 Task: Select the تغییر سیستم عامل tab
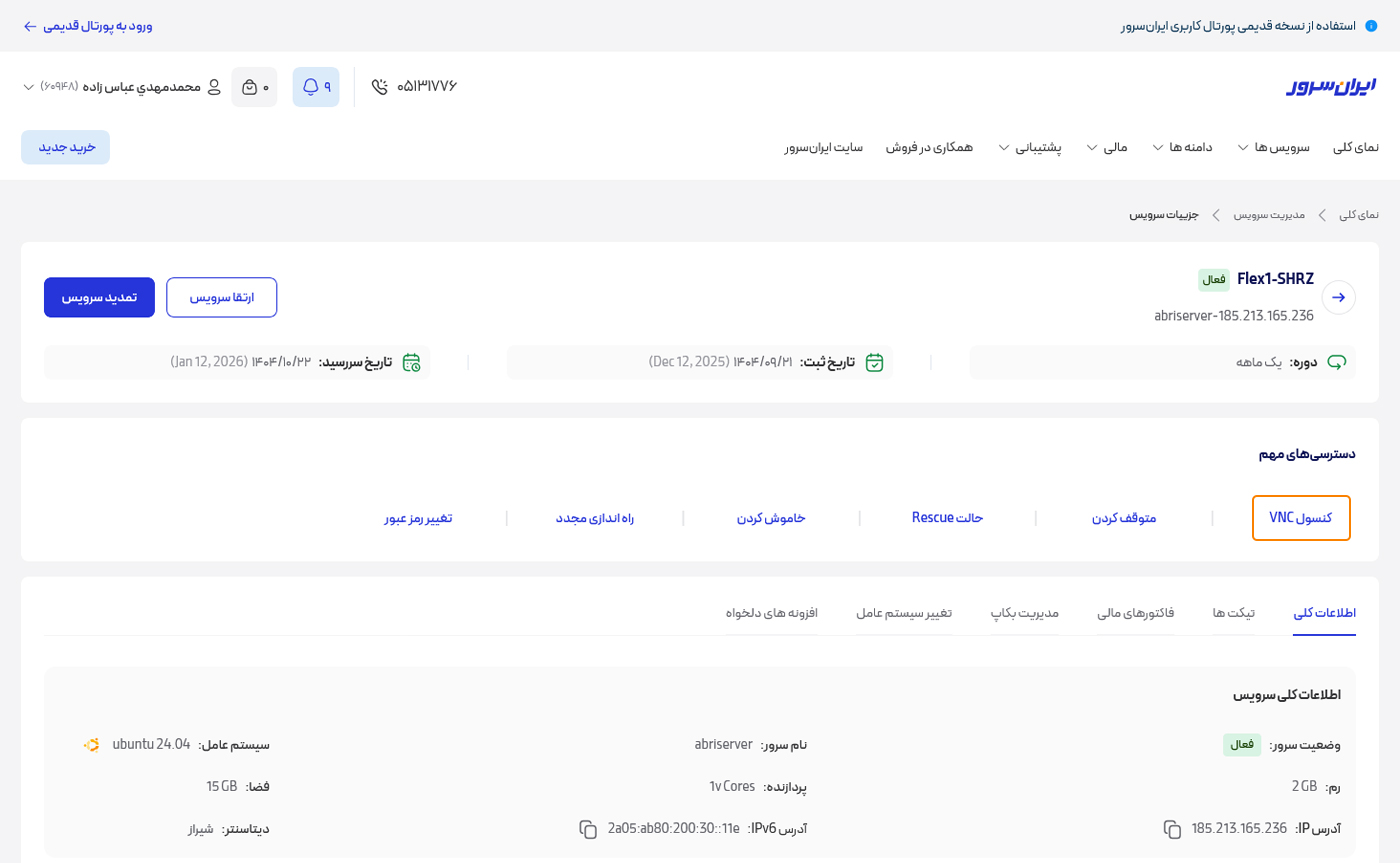[903, 613]
